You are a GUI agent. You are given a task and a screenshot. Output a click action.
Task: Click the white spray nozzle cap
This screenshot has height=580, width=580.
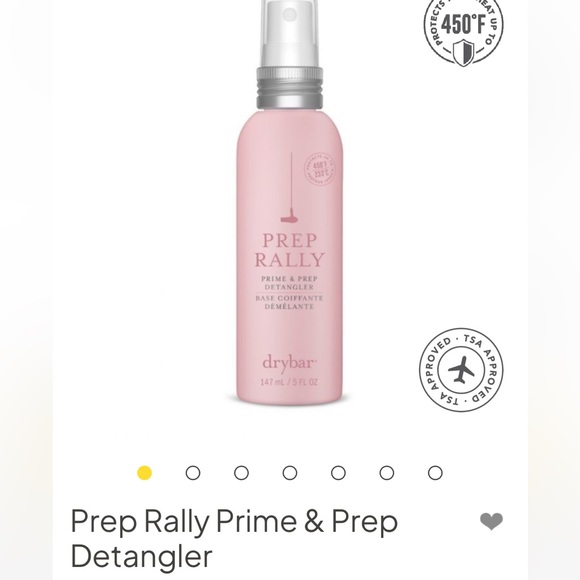290,33
